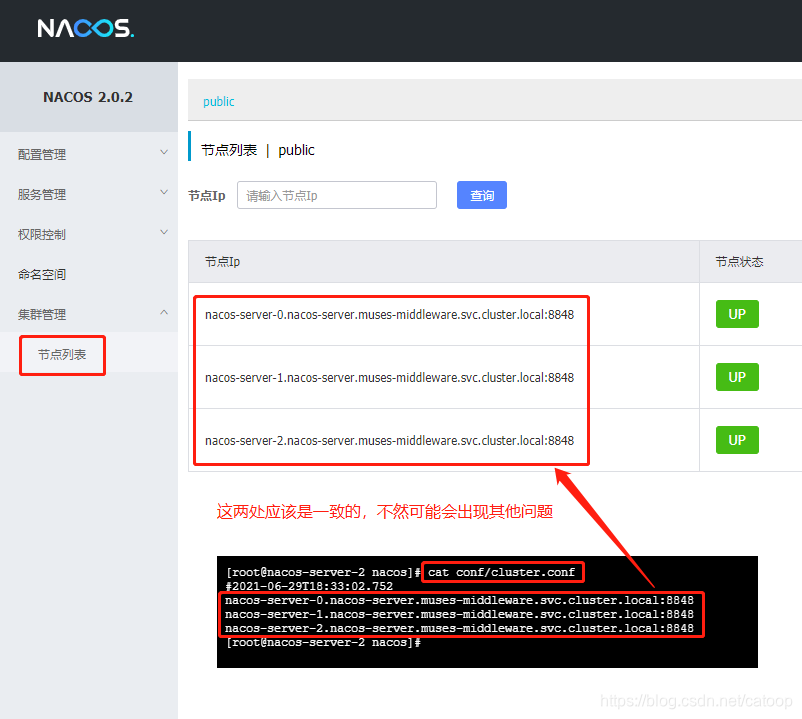Click the UP status of nacos-server-2
Viewport: 802px width, 719px height.
737,440
